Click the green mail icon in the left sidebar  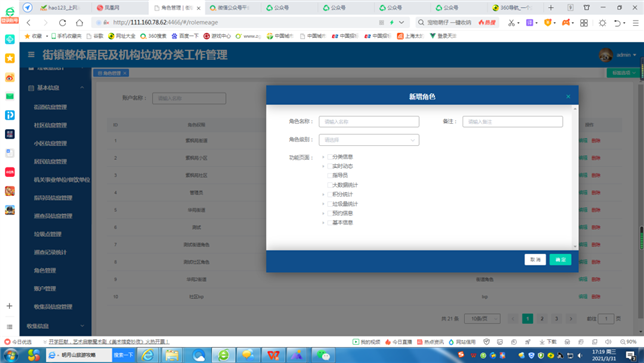[x=10, y=96]
